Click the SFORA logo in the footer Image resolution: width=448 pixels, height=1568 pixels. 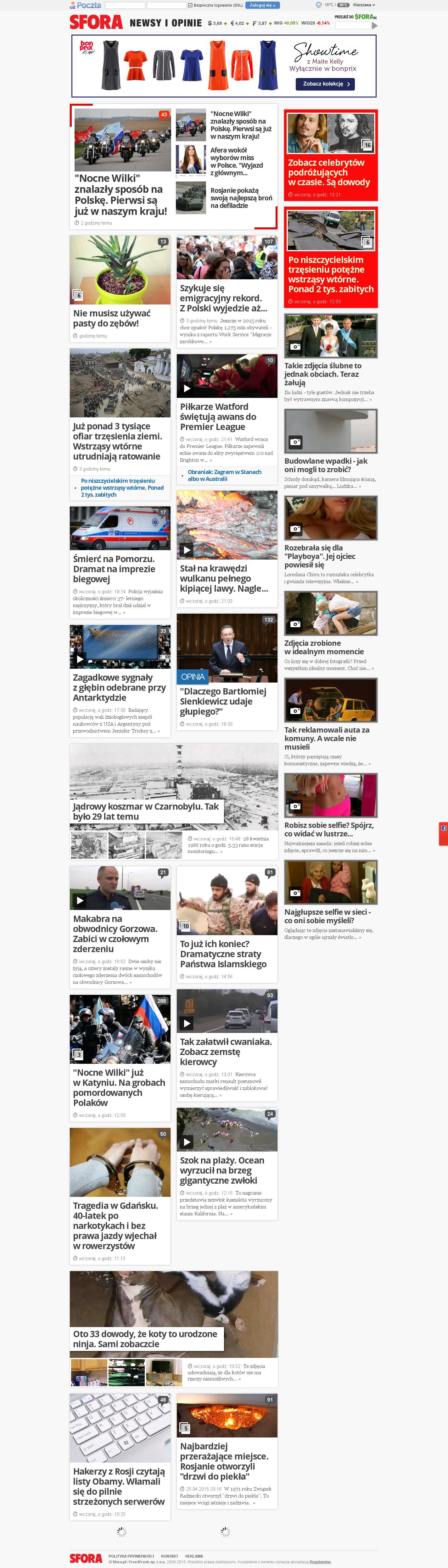(x=86, y=1558)
